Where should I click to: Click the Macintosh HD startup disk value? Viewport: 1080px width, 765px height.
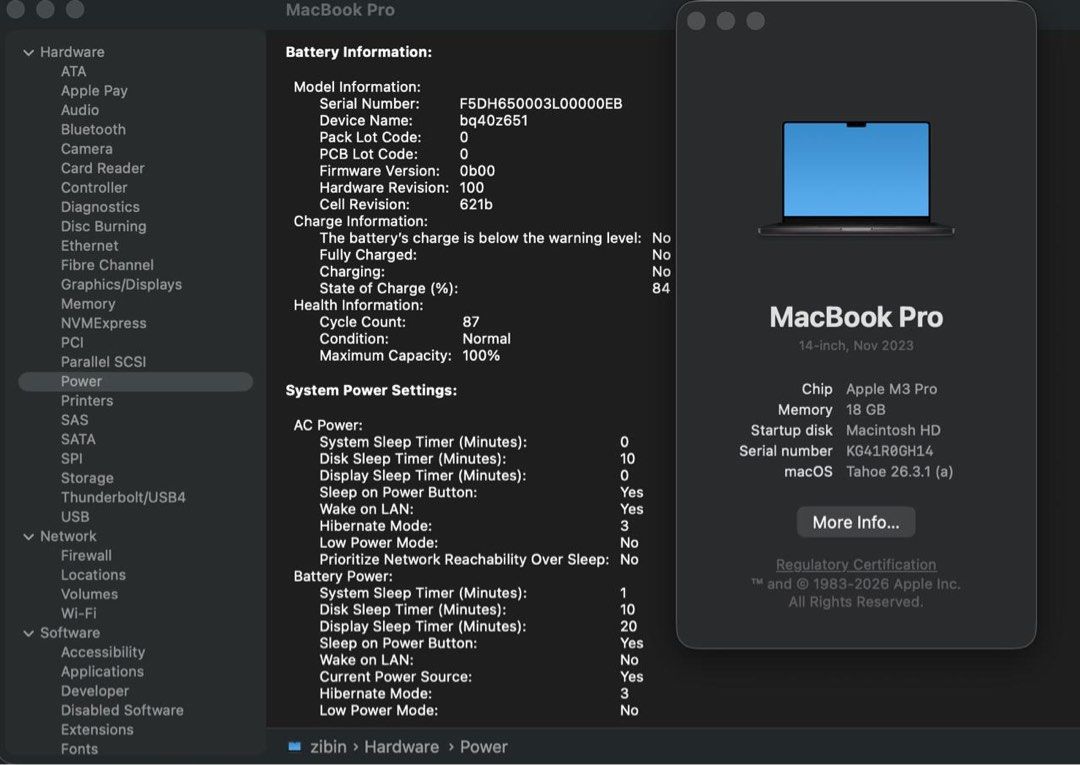click(x=893, y=430)
